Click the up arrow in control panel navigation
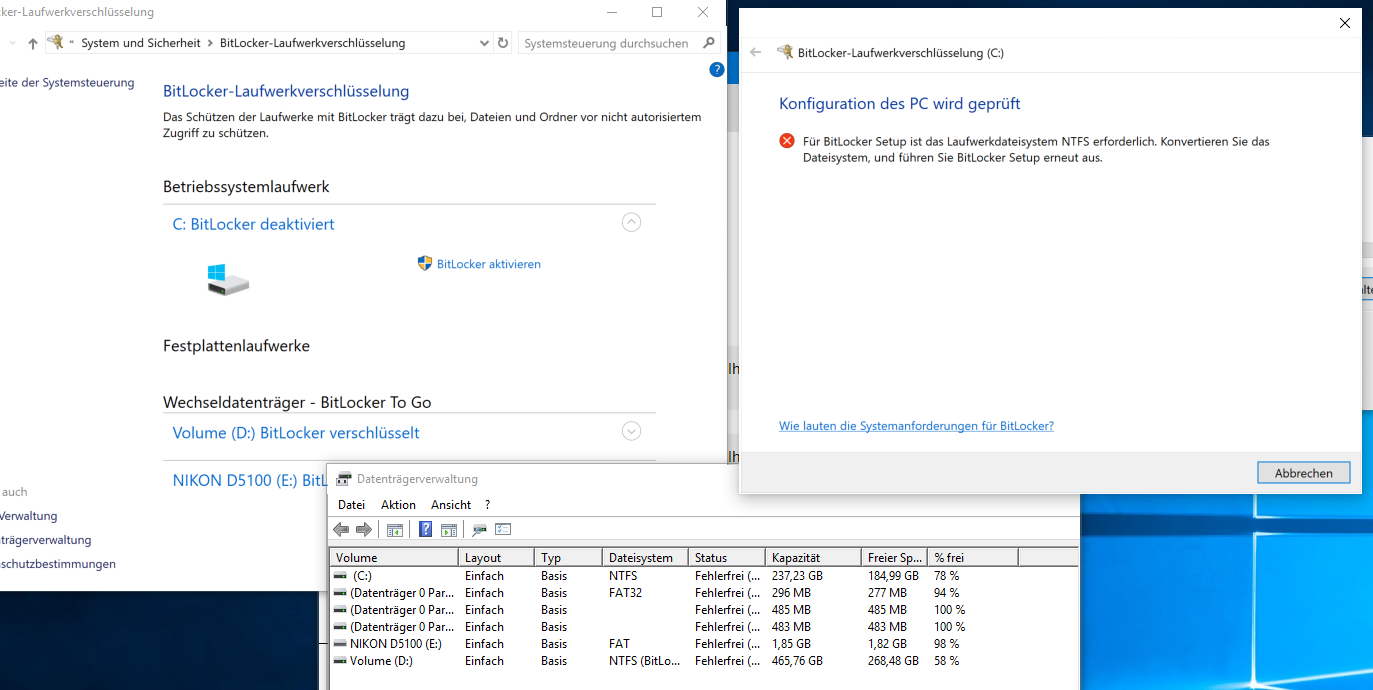 (33, 43)
